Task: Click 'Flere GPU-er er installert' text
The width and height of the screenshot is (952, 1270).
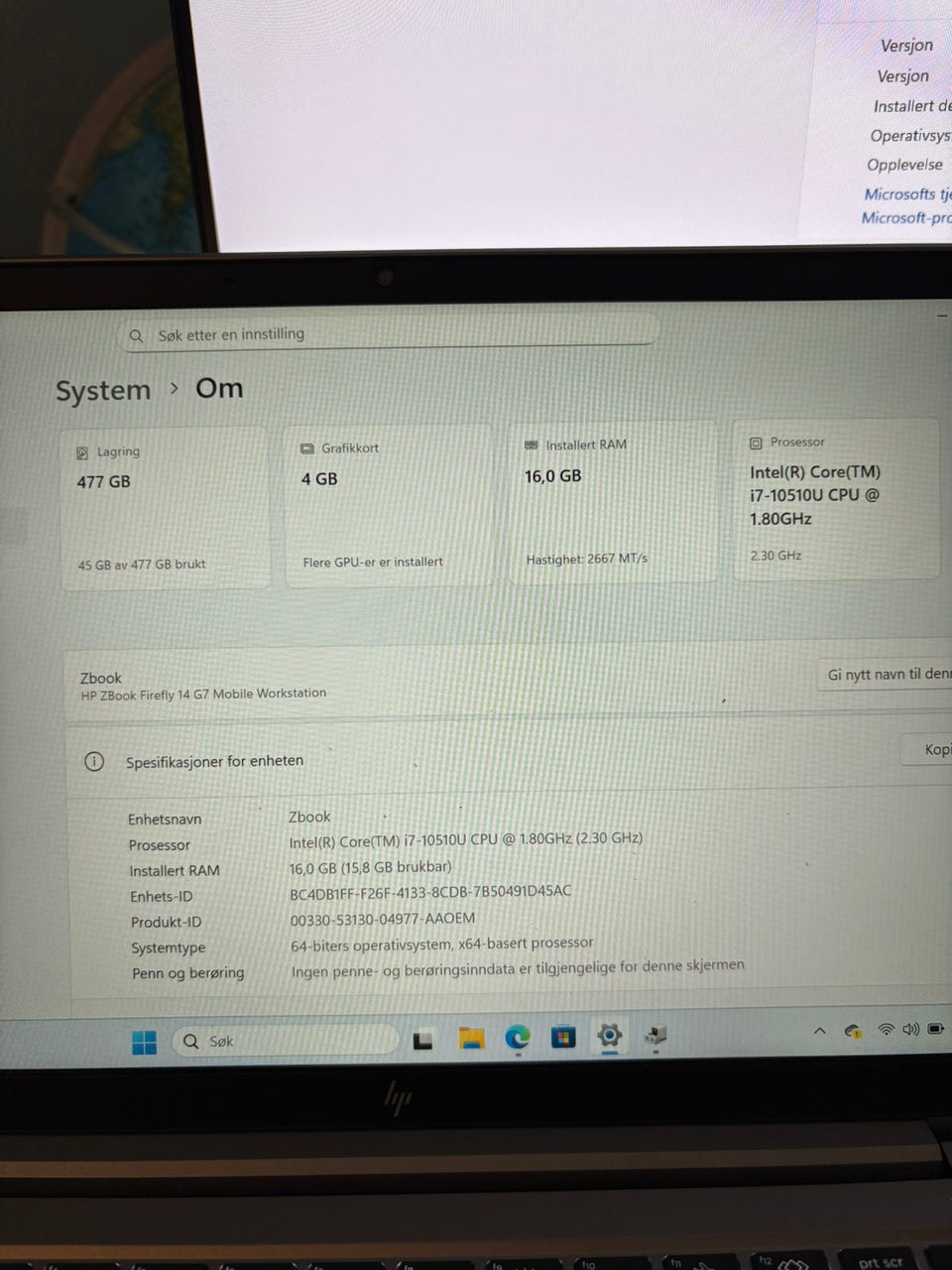Action: pyautogui.click(x=373, y=562)
